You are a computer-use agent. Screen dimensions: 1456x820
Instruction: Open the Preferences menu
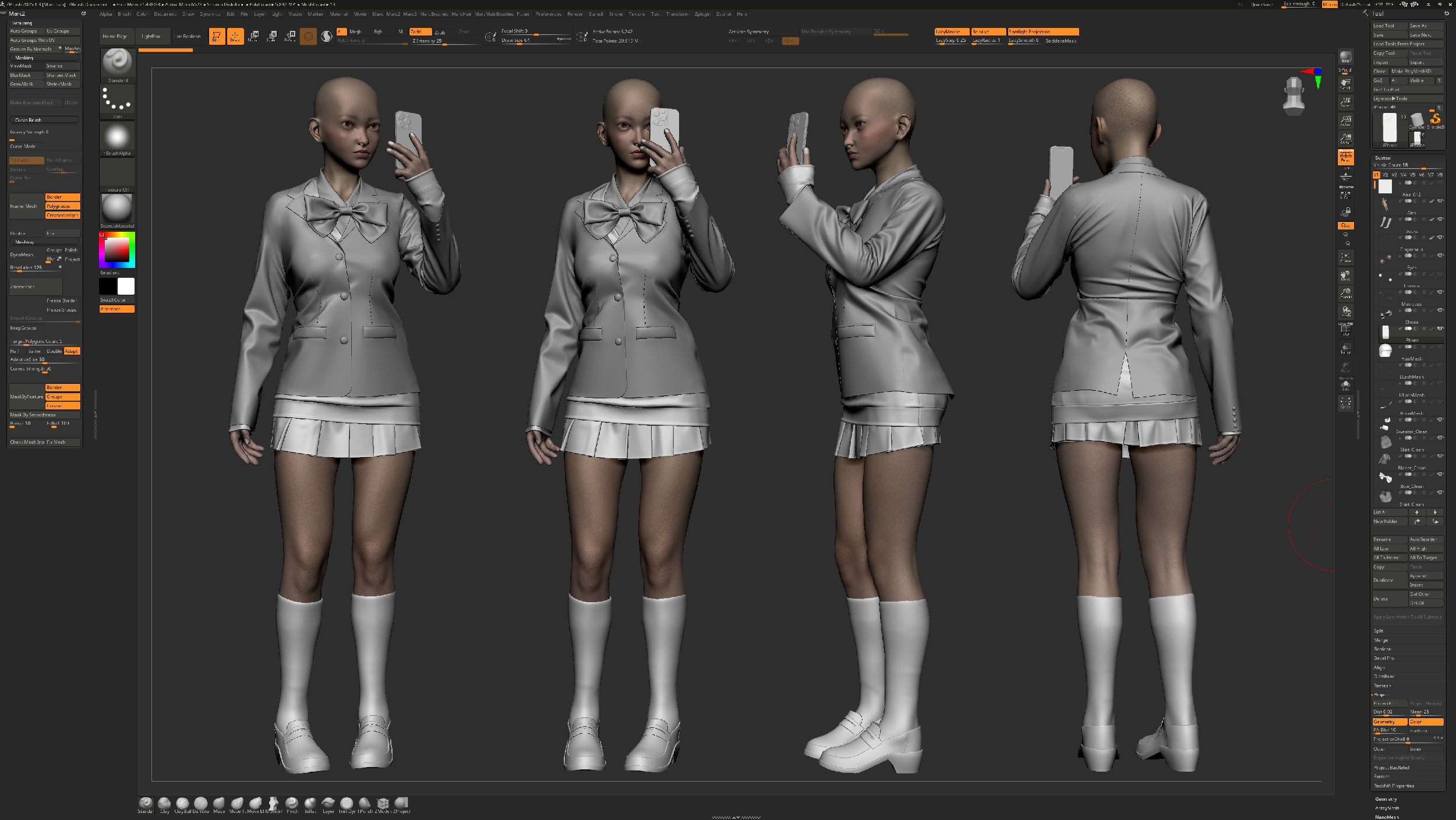click(549, 14)
